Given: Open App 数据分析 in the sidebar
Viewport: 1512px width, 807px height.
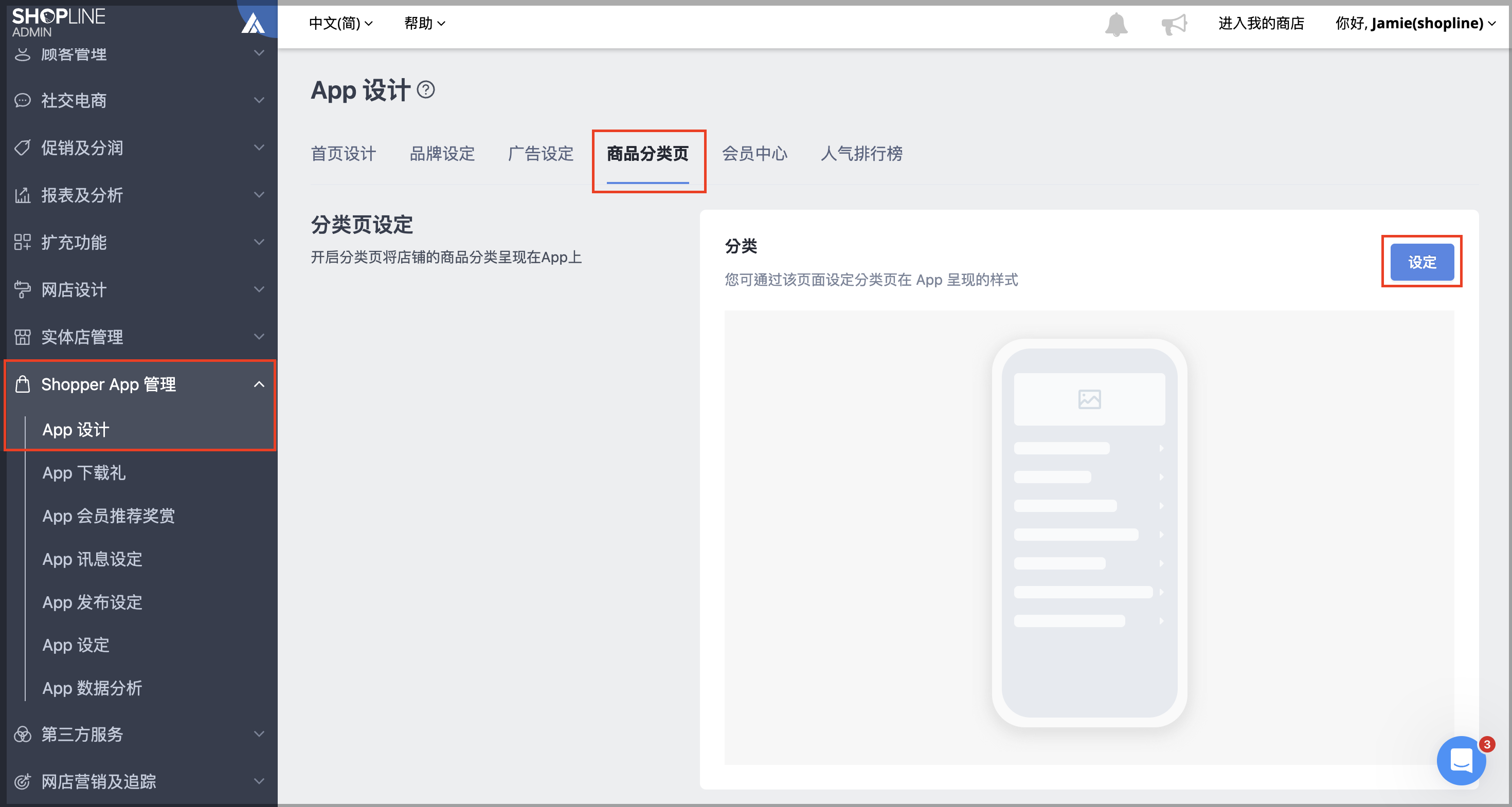Looking at the screenshot, I should (x=92, y=688).
